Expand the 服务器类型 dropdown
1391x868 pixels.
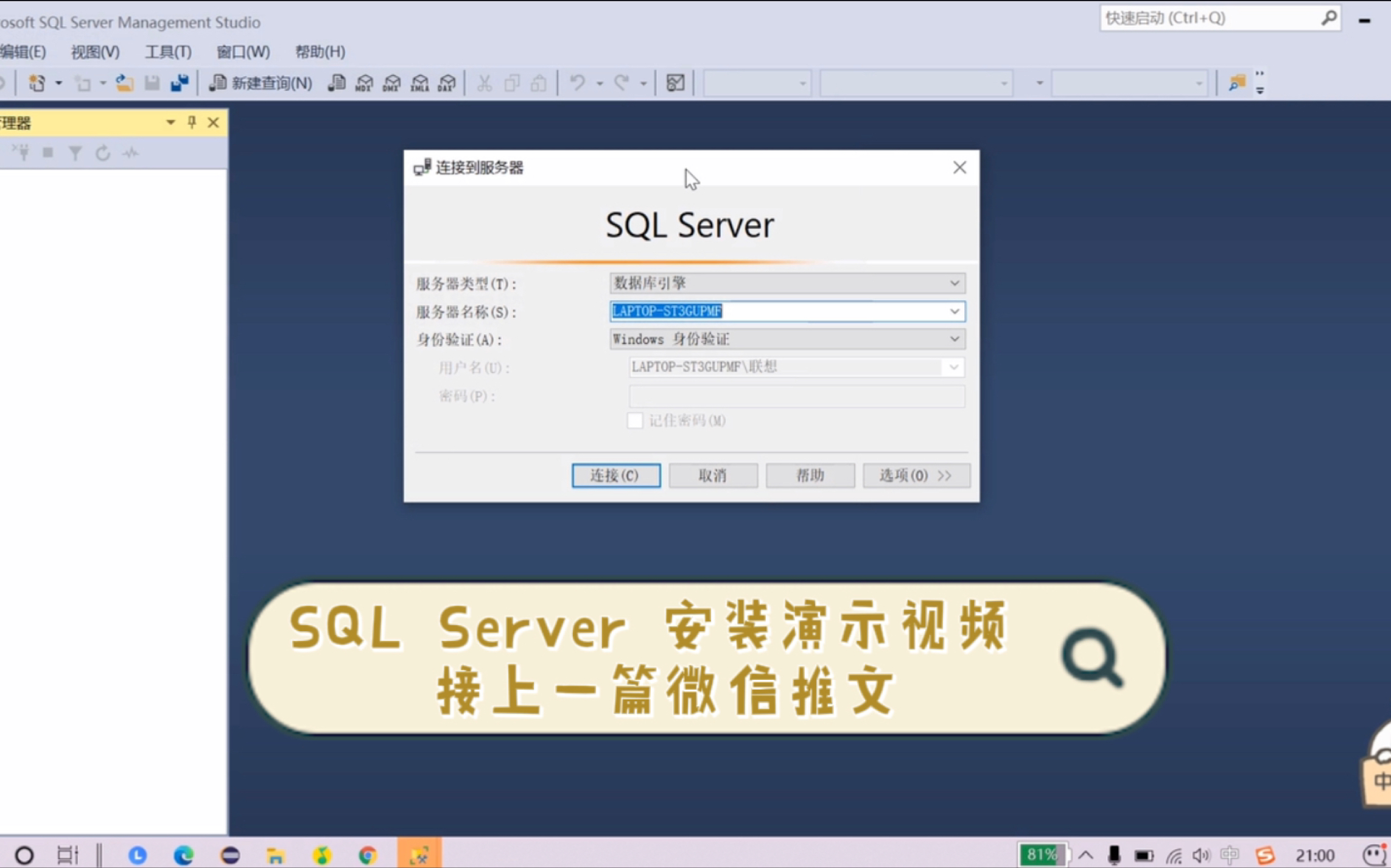click(x=954, y=283)
